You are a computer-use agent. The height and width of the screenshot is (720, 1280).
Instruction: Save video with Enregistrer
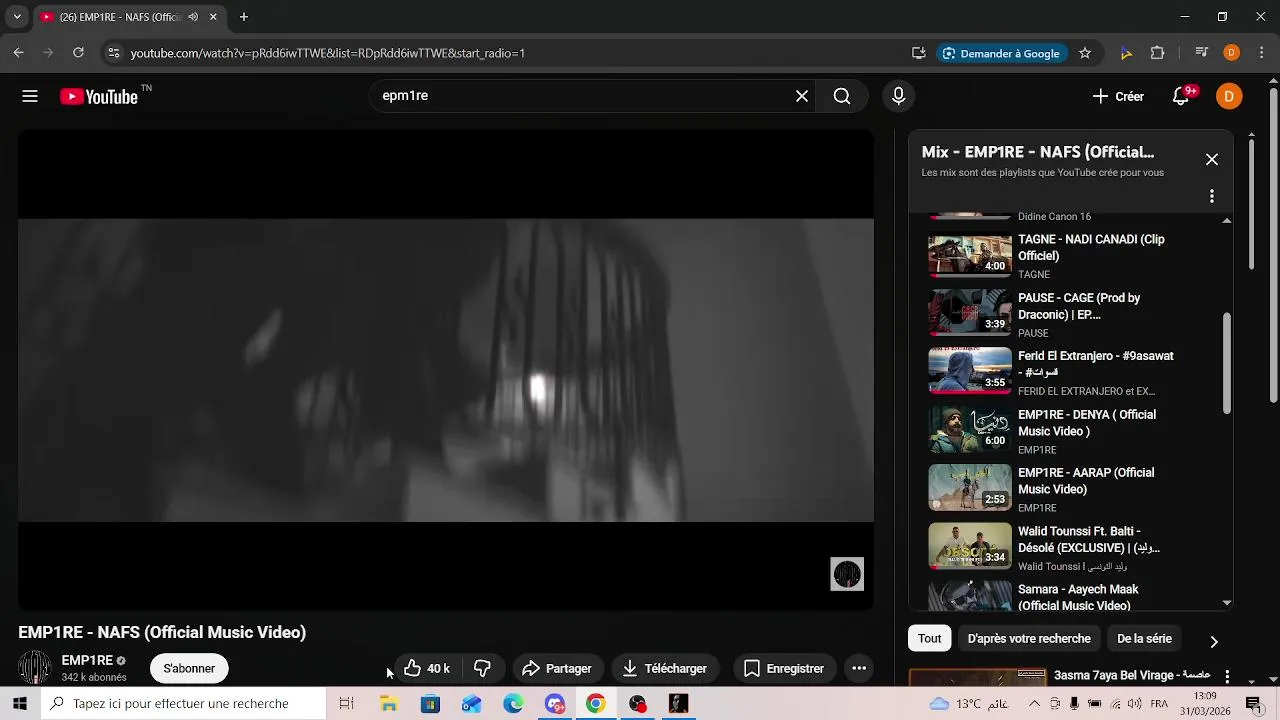[x=785, y=668]
